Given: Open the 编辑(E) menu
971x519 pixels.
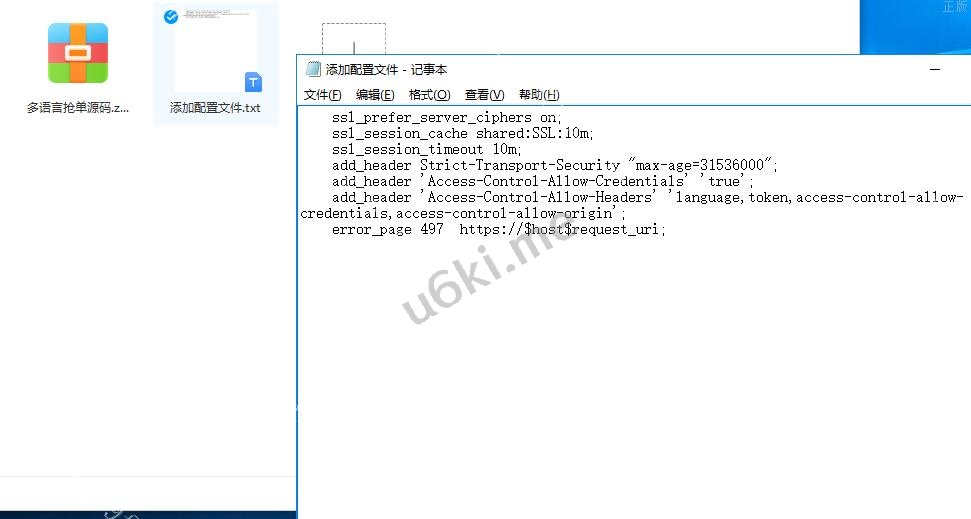Looking at the screenshot, I should [375, 95].
